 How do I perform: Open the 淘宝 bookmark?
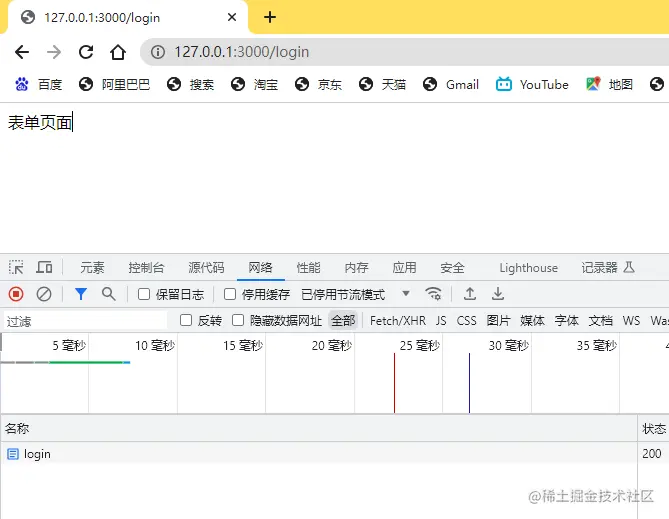click(x=254, y=85)
